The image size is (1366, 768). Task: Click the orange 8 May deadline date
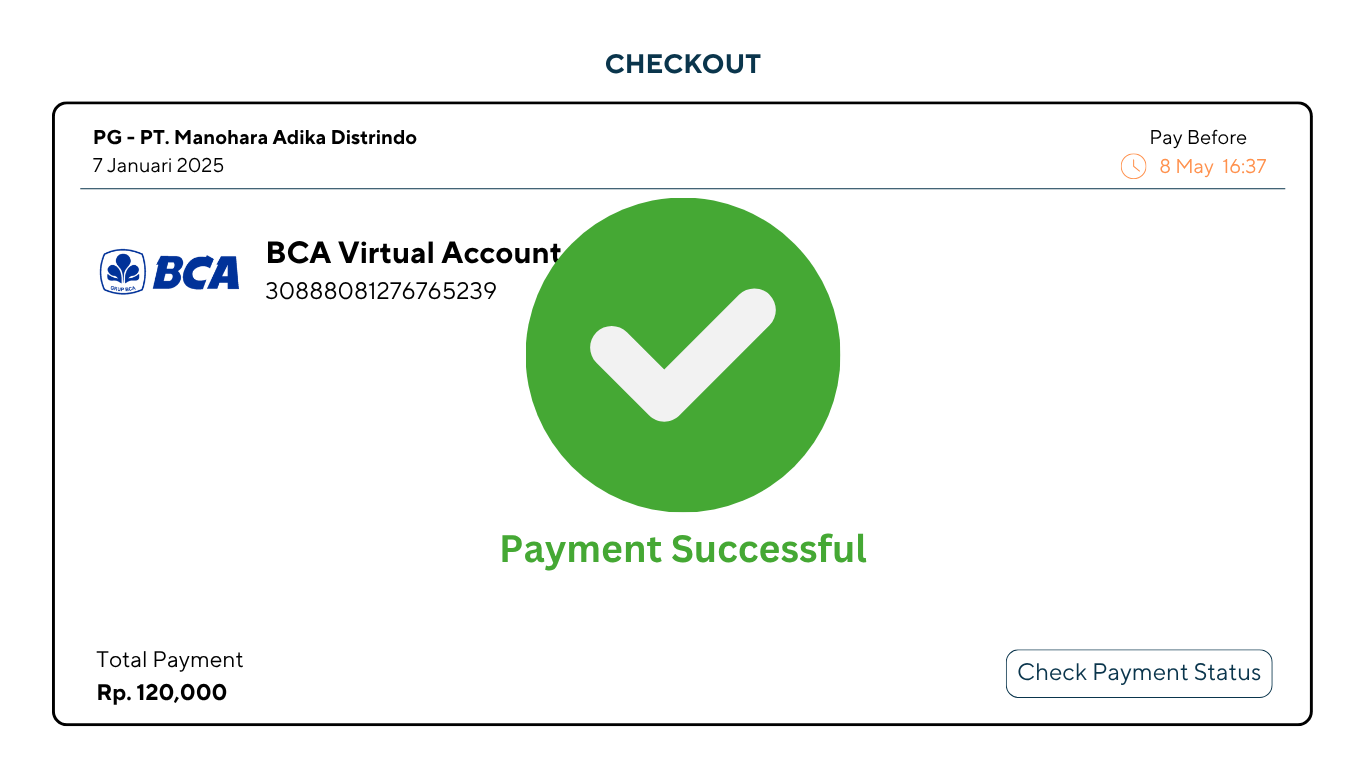pyautogui.click(x=1186, y=166)
